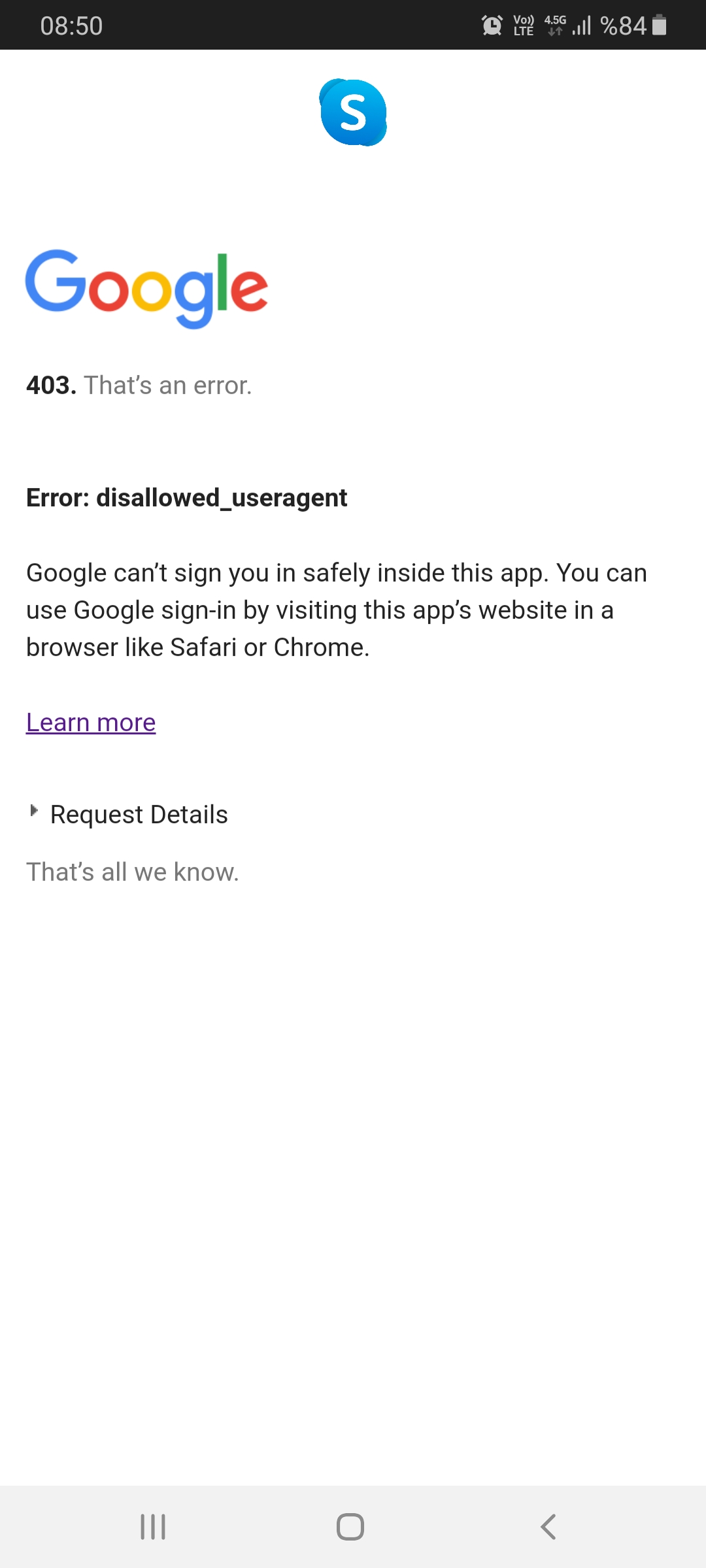Viewport: 706px width, 1568px height.
Task: Click "That's an error." text
Action: point(168,385)
